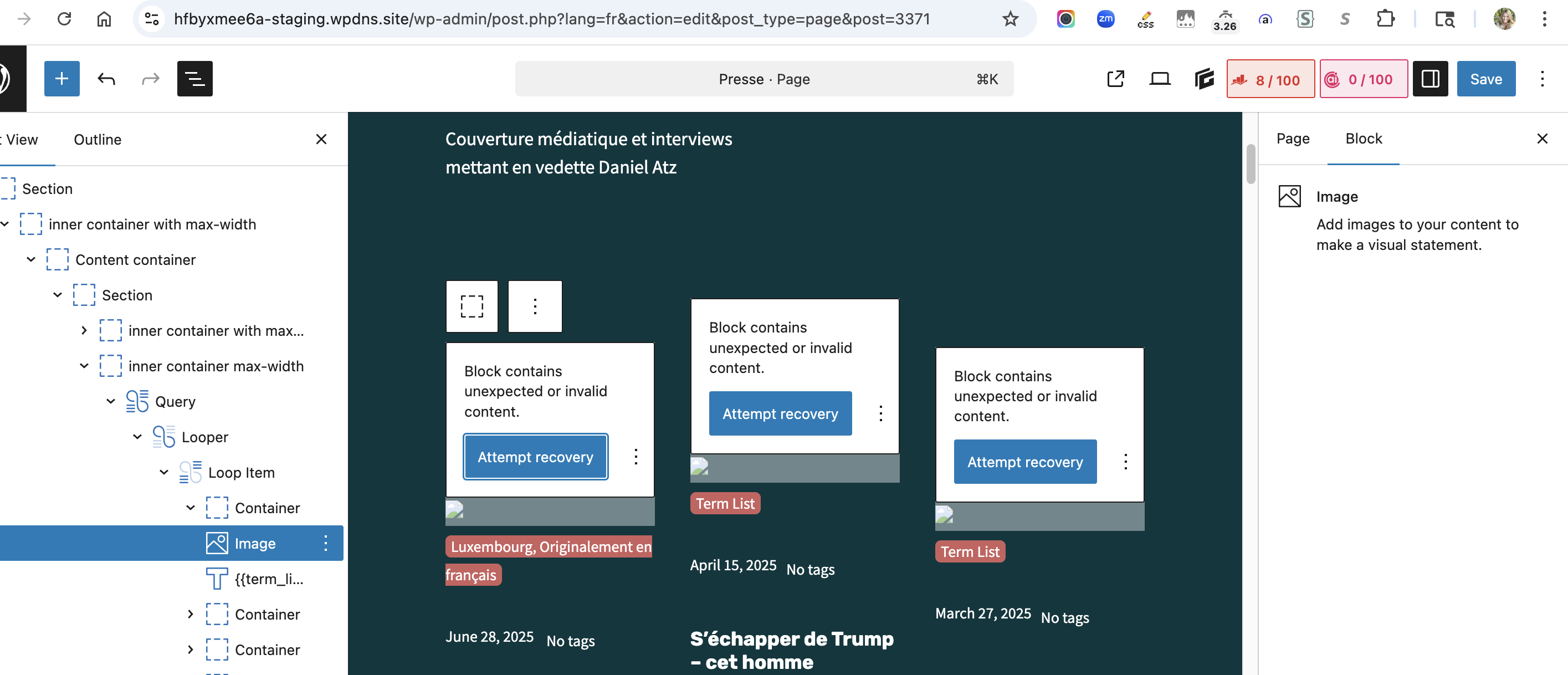
Task: Select the {{term_li... text block
Action: point(268,579)
